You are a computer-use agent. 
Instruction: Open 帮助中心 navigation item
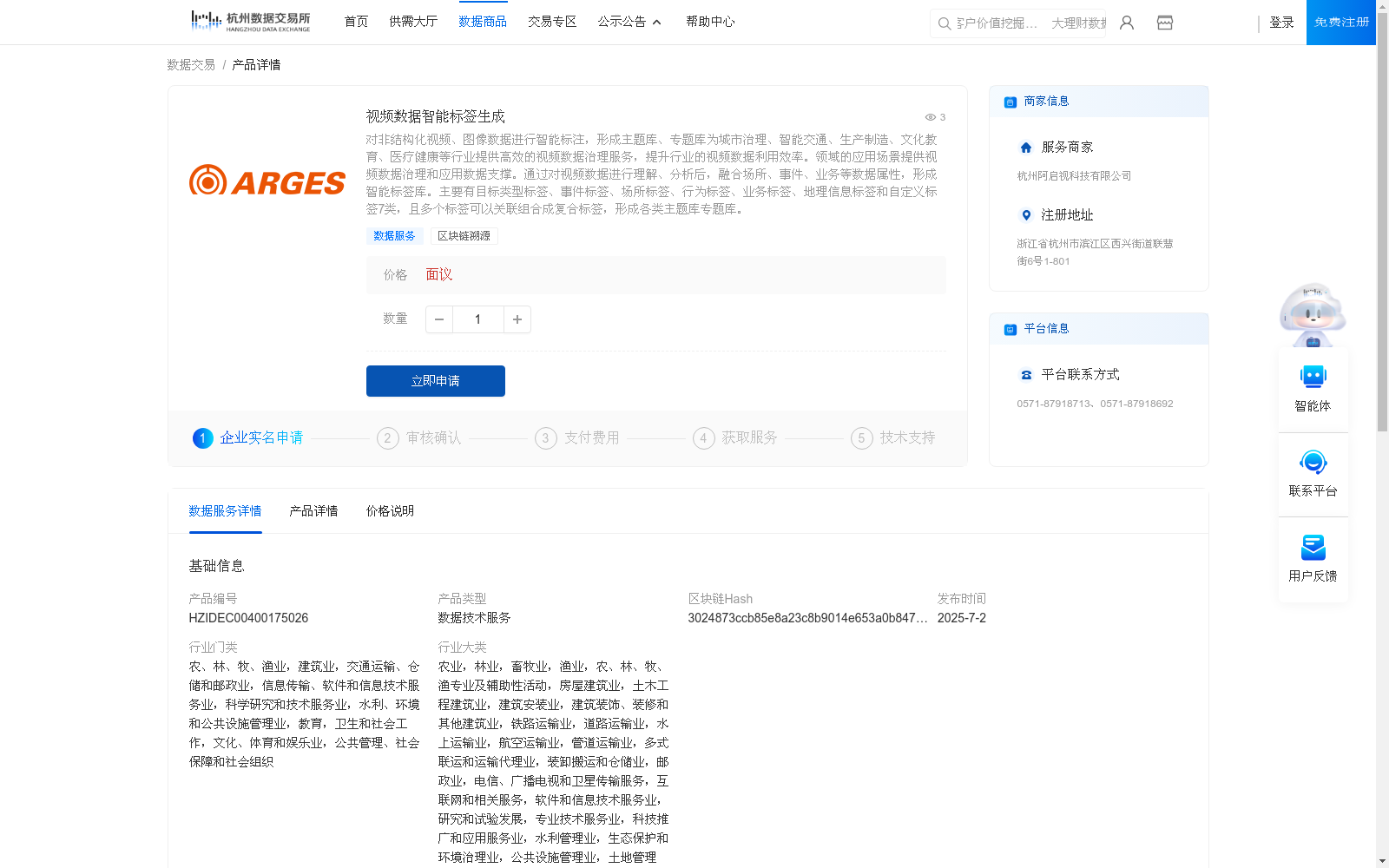710,22
